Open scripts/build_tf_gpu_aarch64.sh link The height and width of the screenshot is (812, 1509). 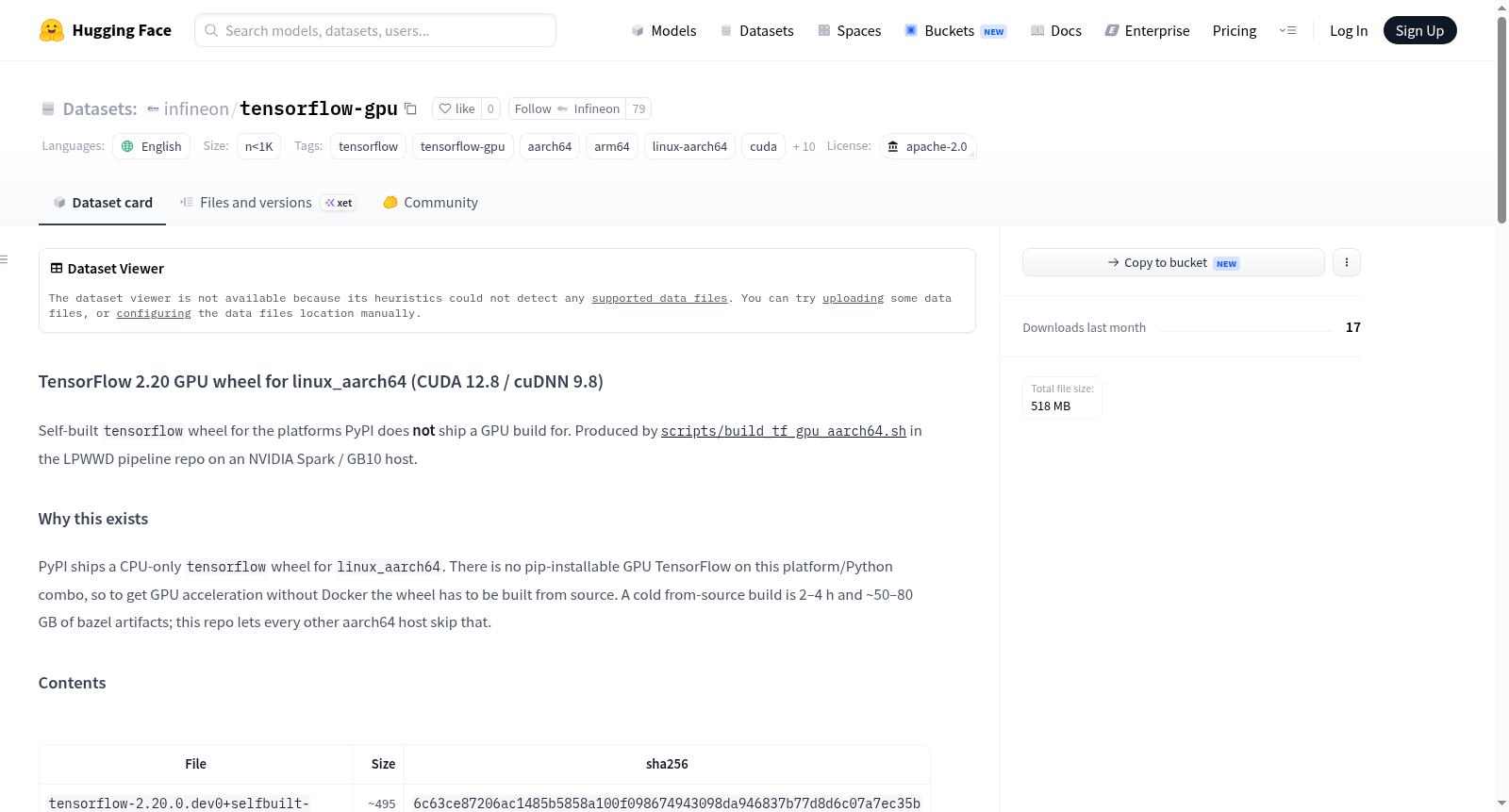click(x=783, y=431)
